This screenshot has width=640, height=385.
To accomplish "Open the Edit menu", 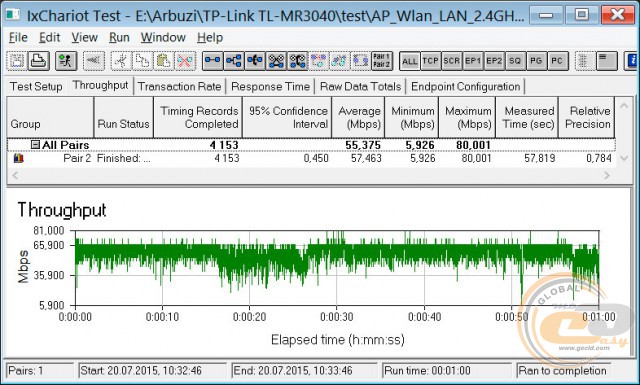I will 49,38.
